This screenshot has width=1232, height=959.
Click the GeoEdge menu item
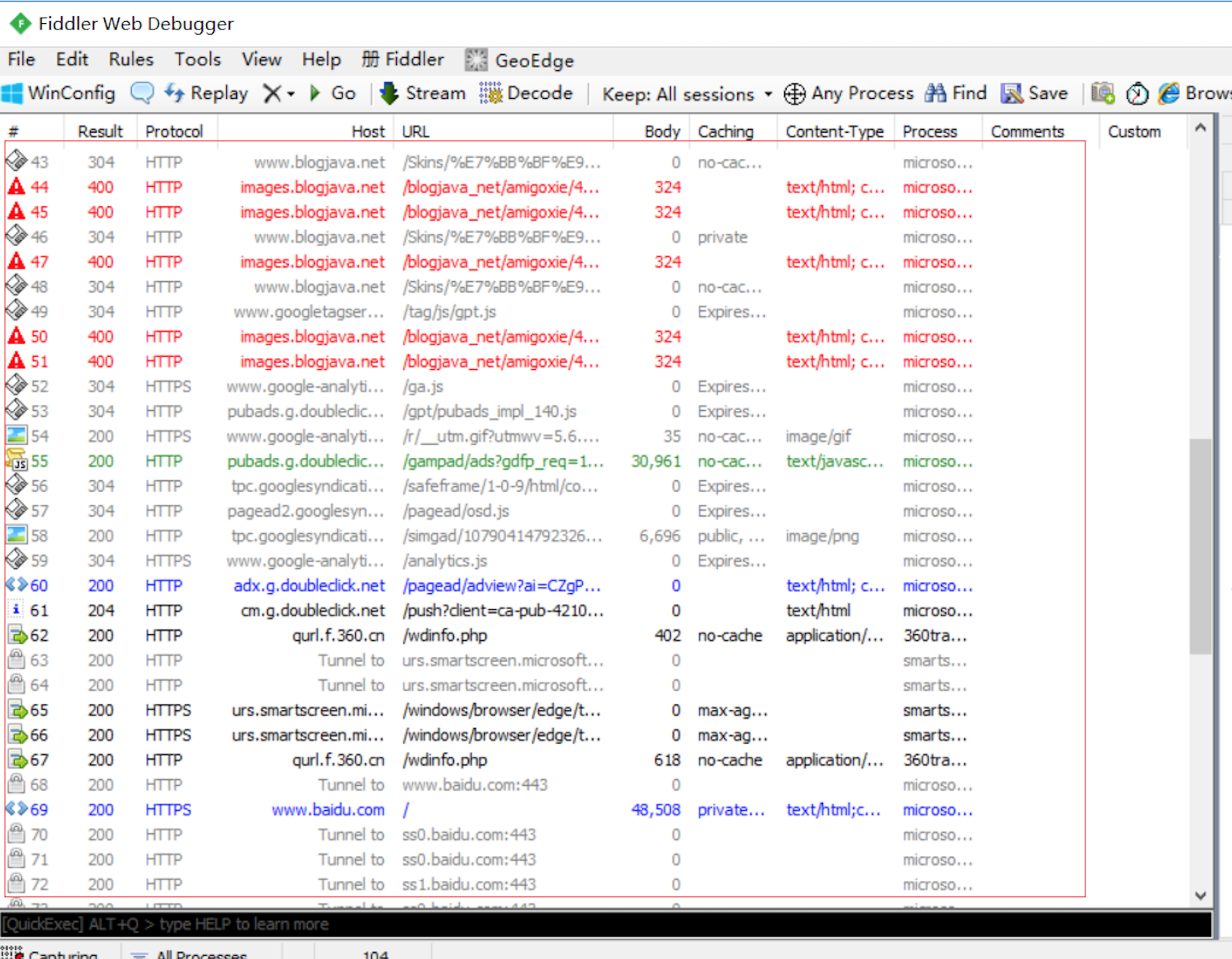coord(520,60)
